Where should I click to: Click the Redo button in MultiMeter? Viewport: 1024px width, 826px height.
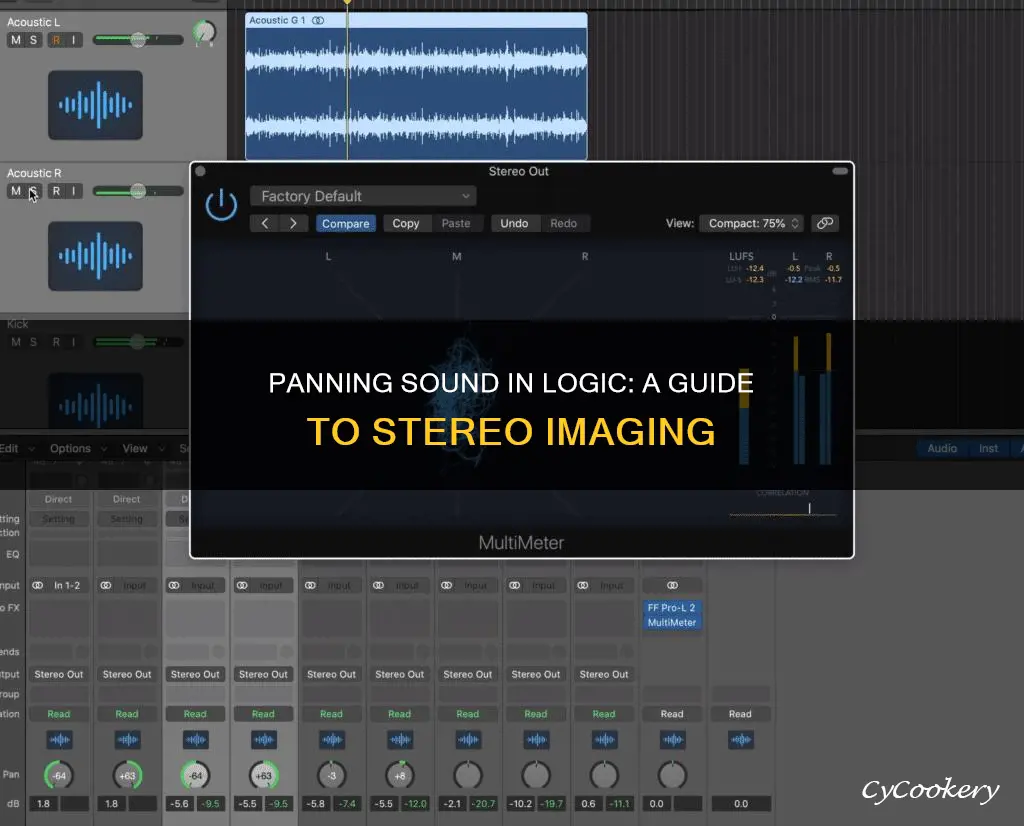click(x=564, y=223)
